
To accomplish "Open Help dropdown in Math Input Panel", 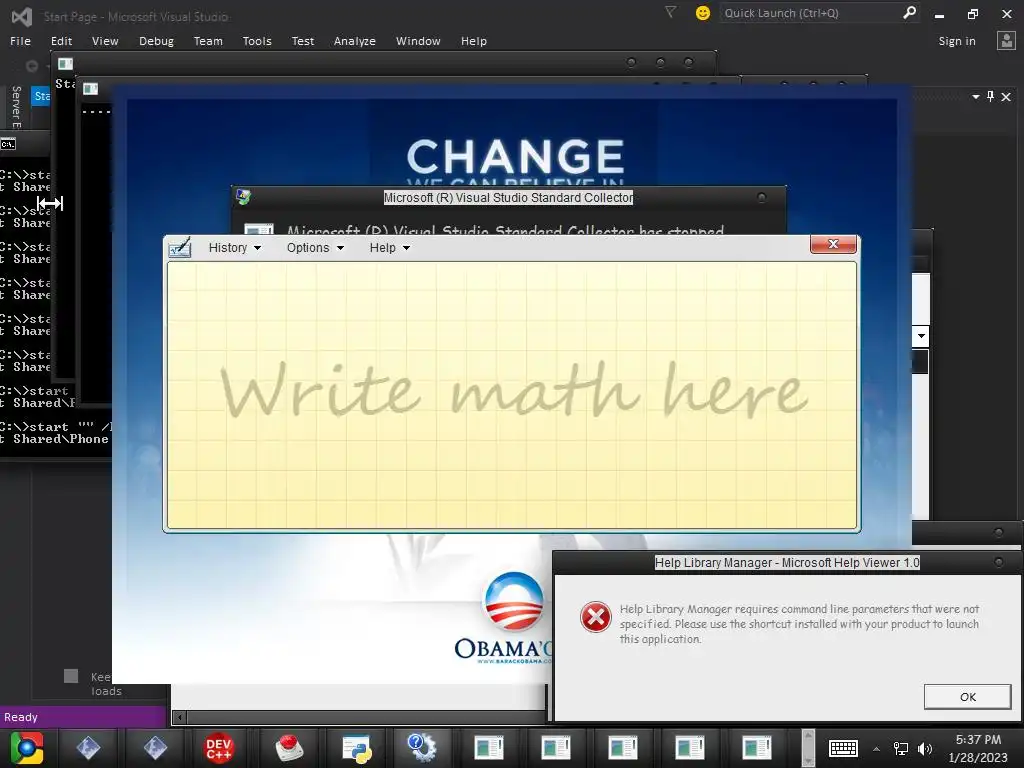I will [389, 248].
